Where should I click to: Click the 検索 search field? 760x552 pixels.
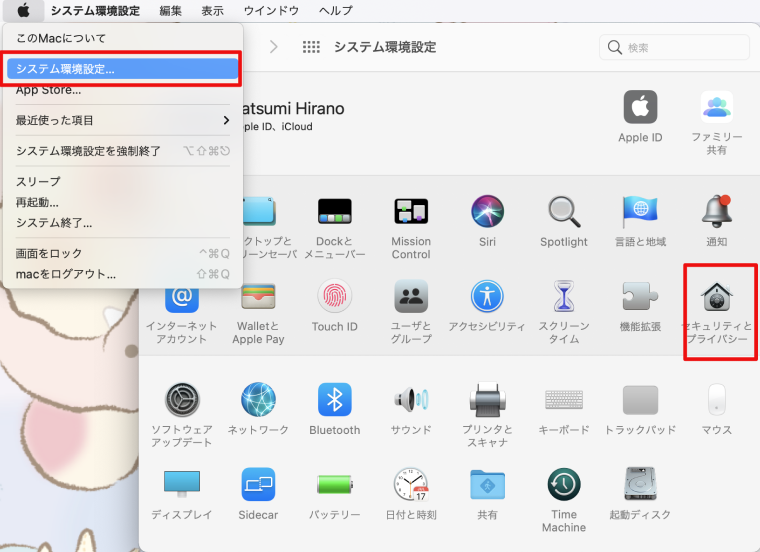674,47
